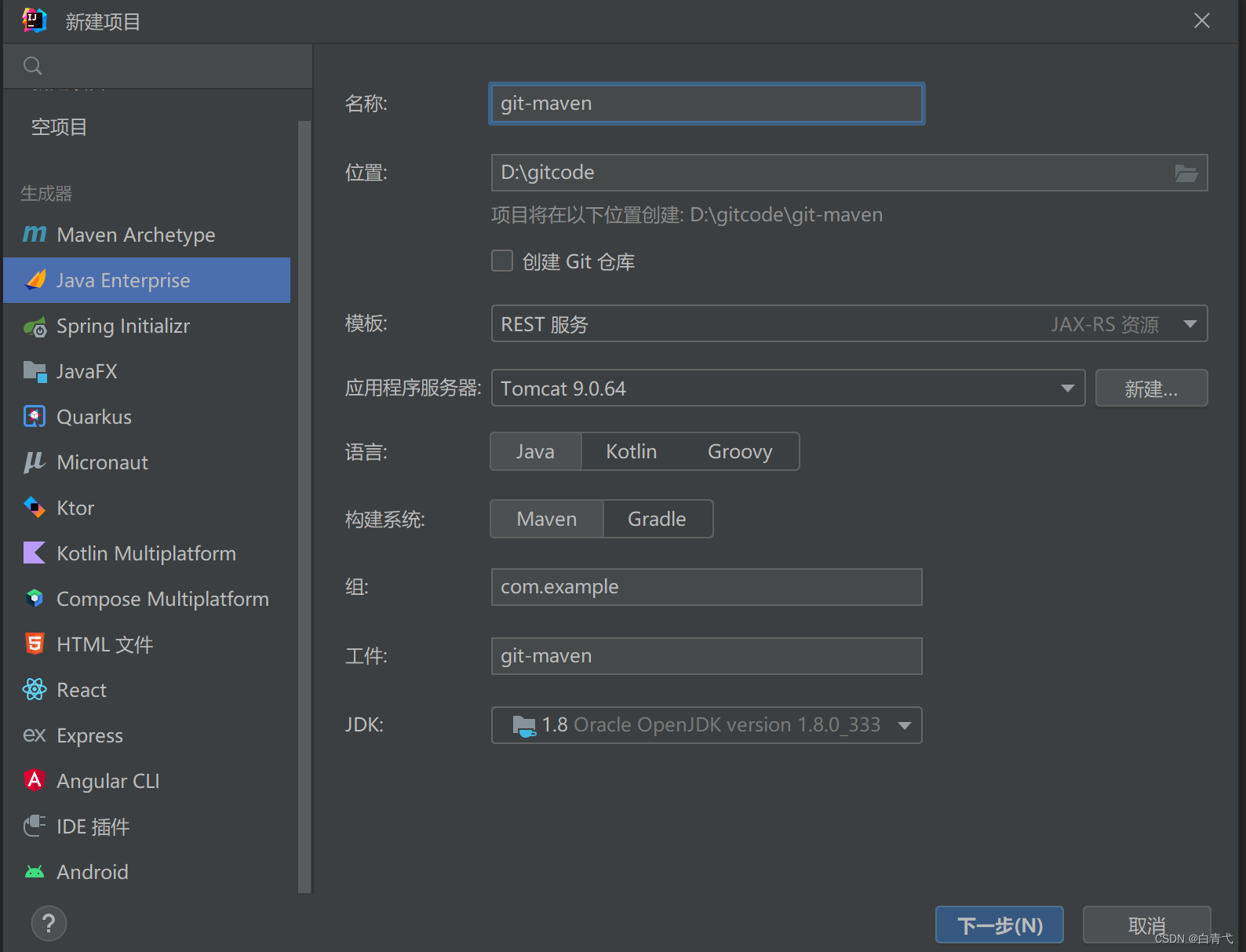
Task: Select Compose Multiplatform generator
Action: click(147, 599)
